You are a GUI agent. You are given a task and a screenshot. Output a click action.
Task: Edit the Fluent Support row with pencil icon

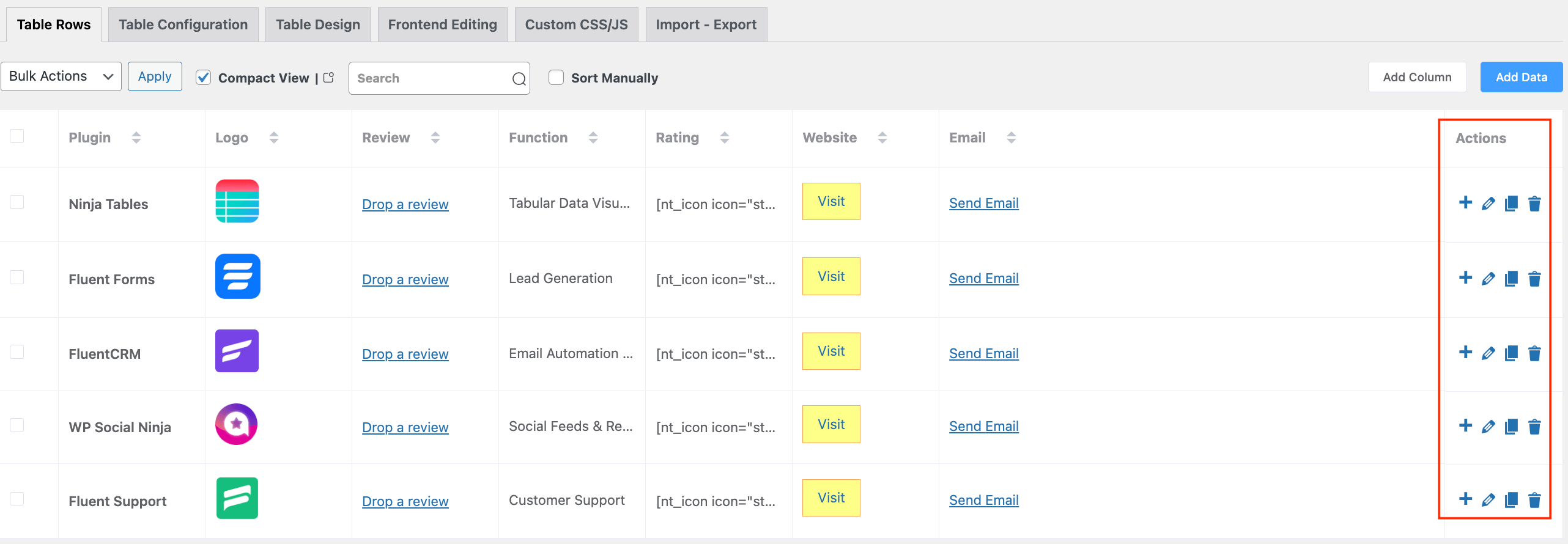click(1488, 500)
